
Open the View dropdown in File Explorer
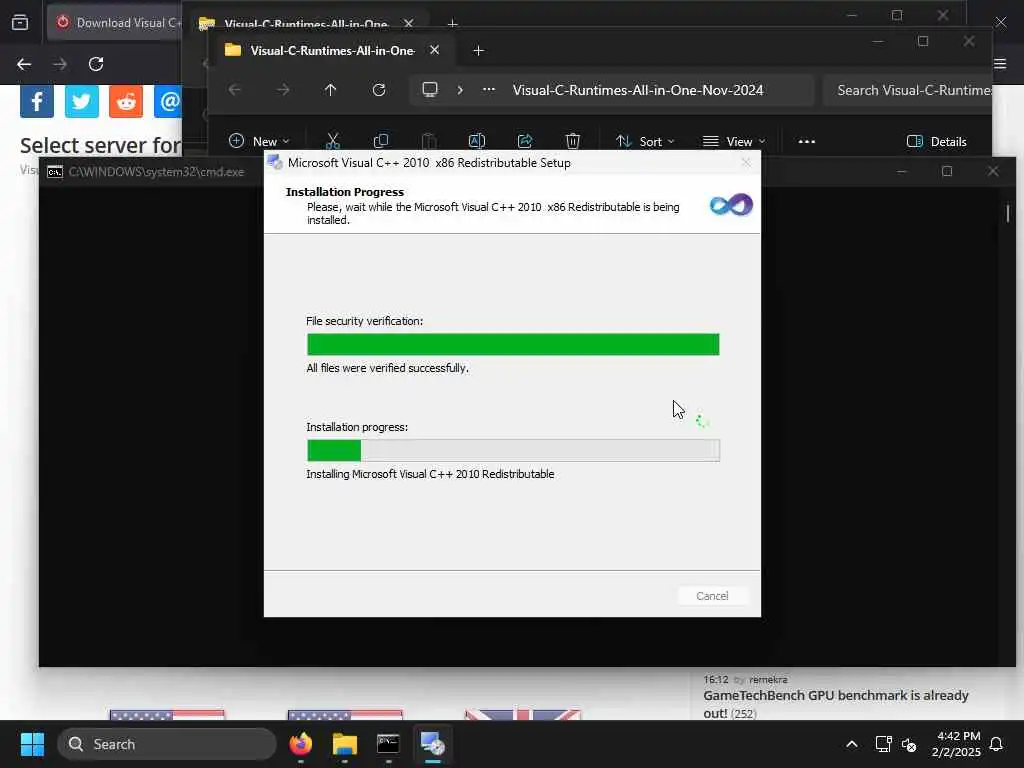coord(734,141)
